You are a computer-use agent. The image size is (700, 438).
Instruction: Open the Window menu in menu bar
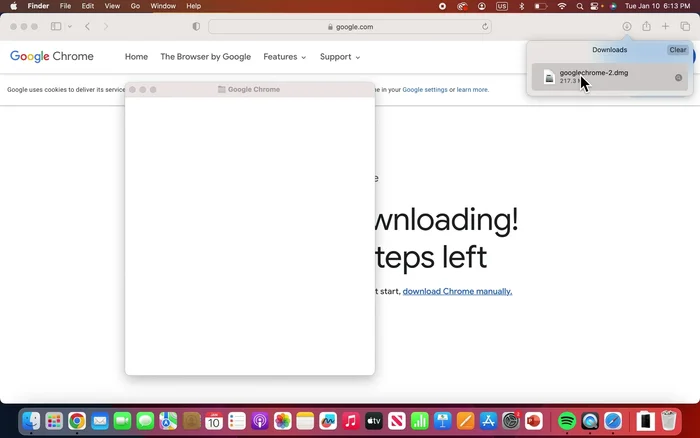(162, 6)
